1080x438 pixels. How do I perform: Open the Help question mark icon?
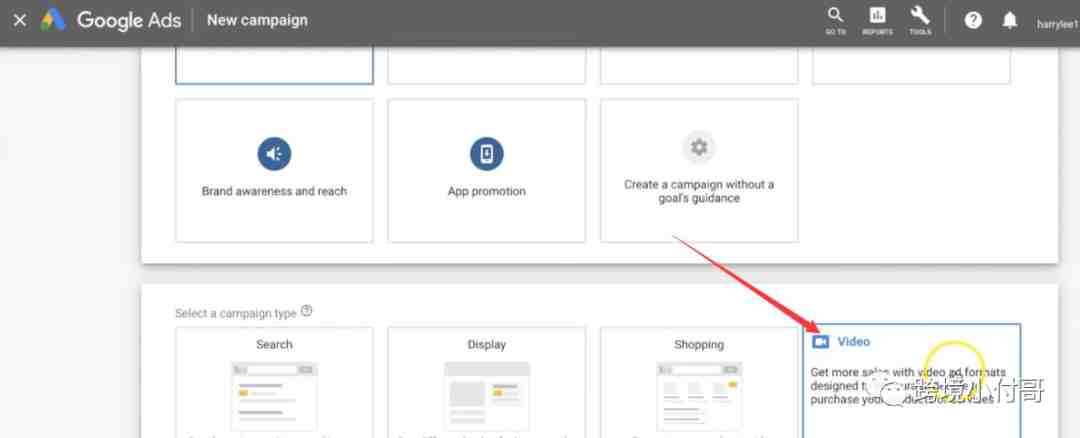click(973, 21)
